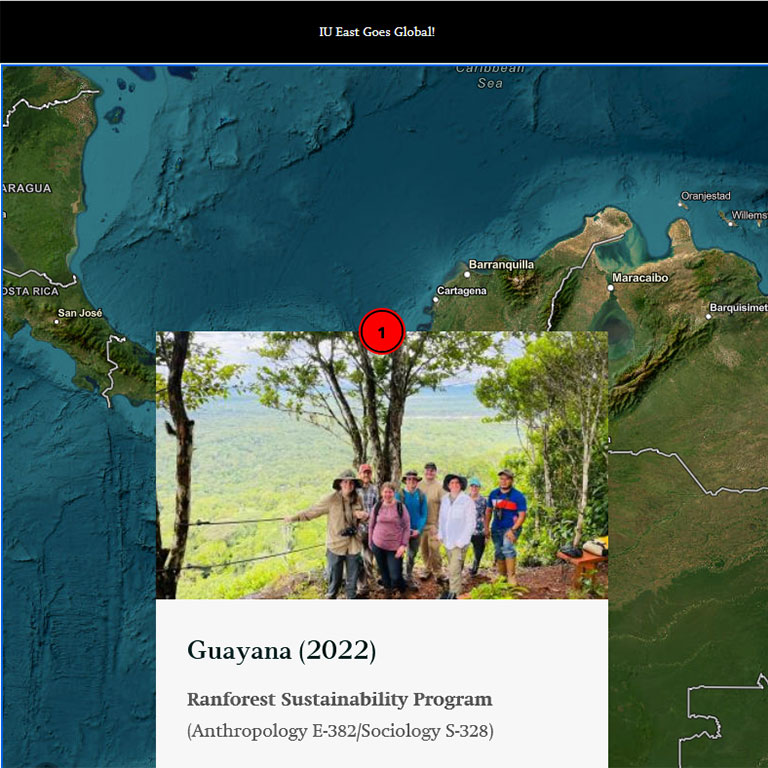Click the Willemstad label on the map
The height and width of the screenshot is (768, 768).
(x=749, y=215)
